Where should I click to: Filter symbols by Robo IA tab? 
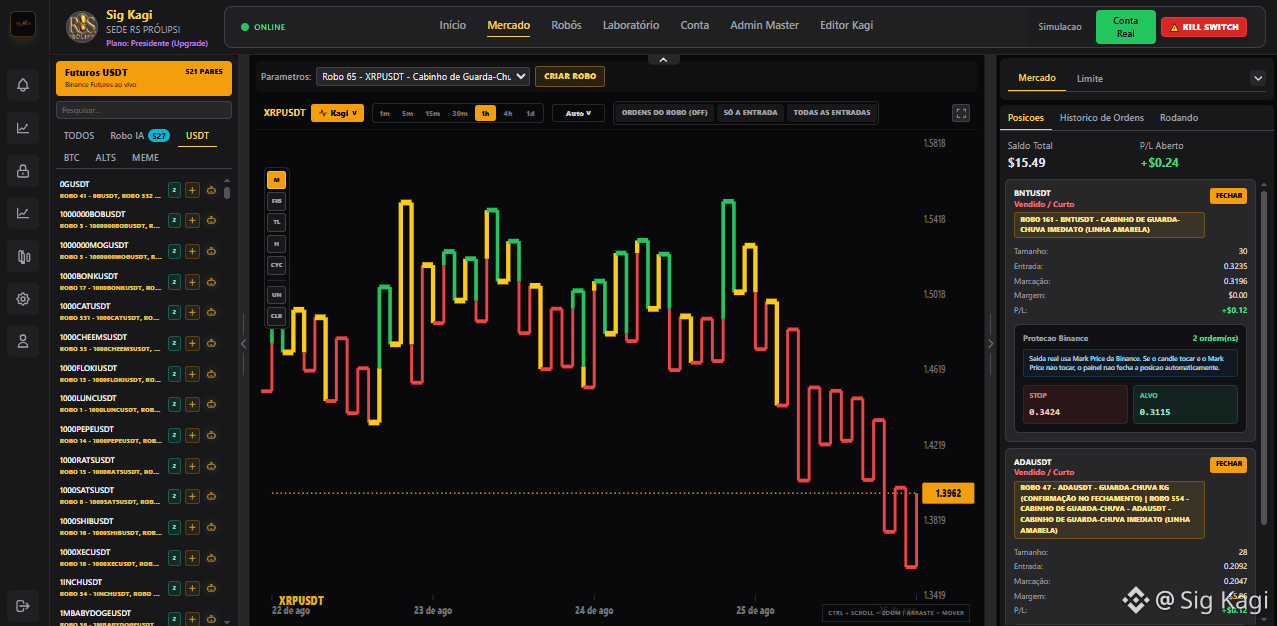[139, 135]
